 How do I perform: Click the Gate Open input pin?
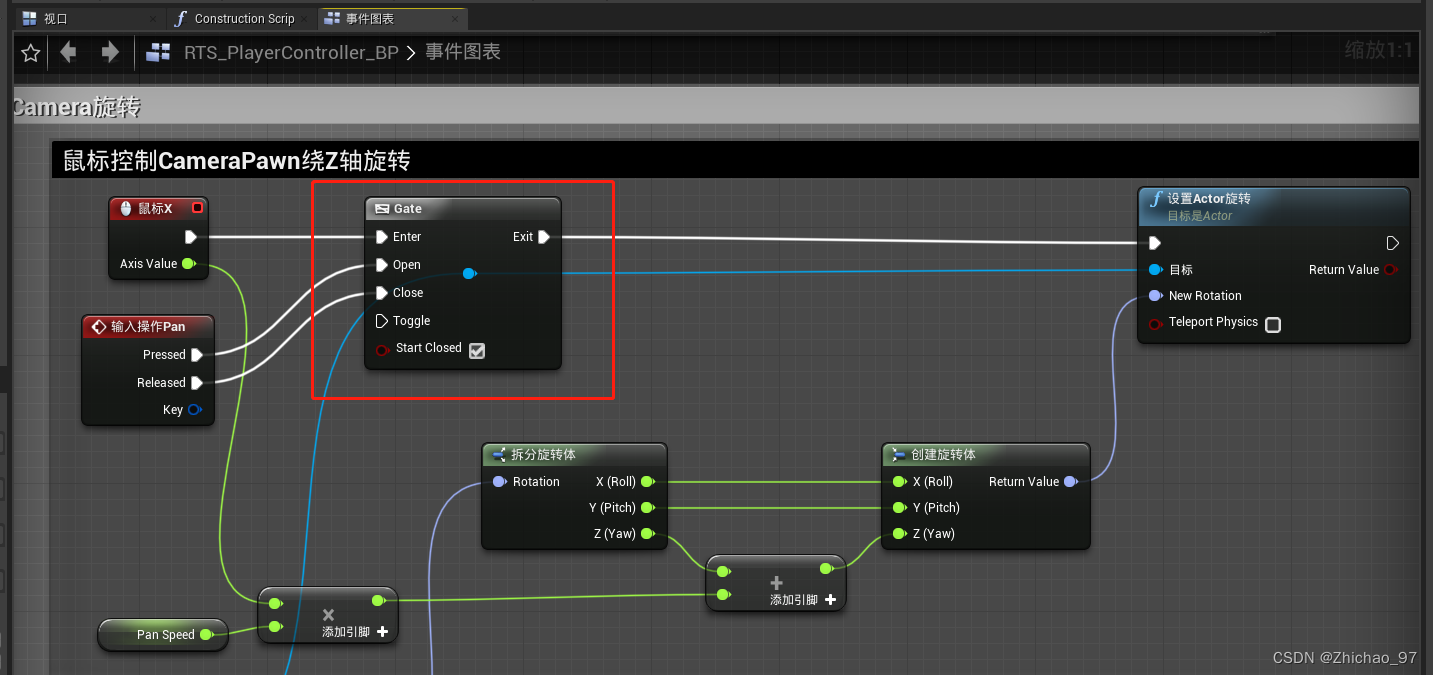point(381,265)
